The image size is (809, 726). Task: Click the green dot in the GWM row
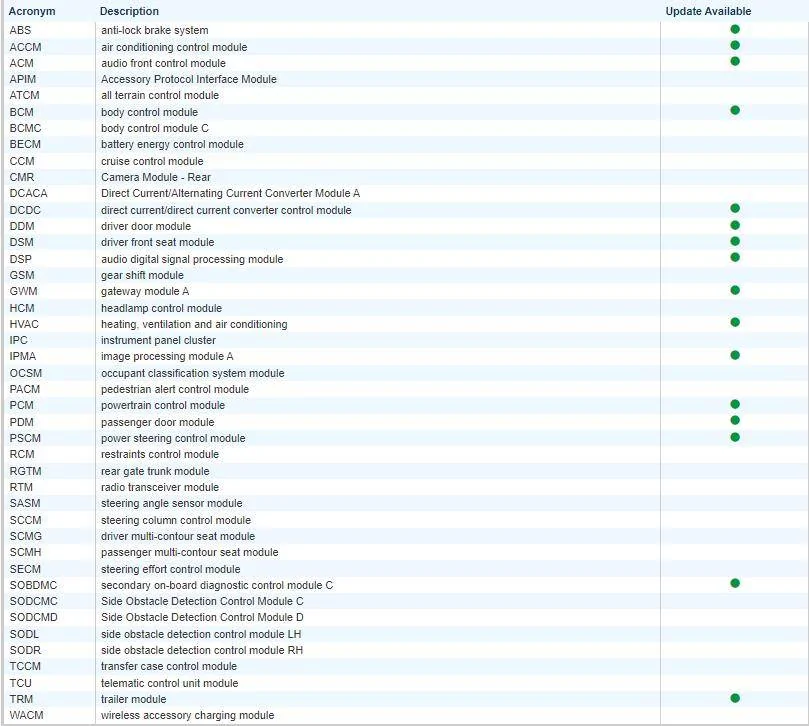point(735,291)
